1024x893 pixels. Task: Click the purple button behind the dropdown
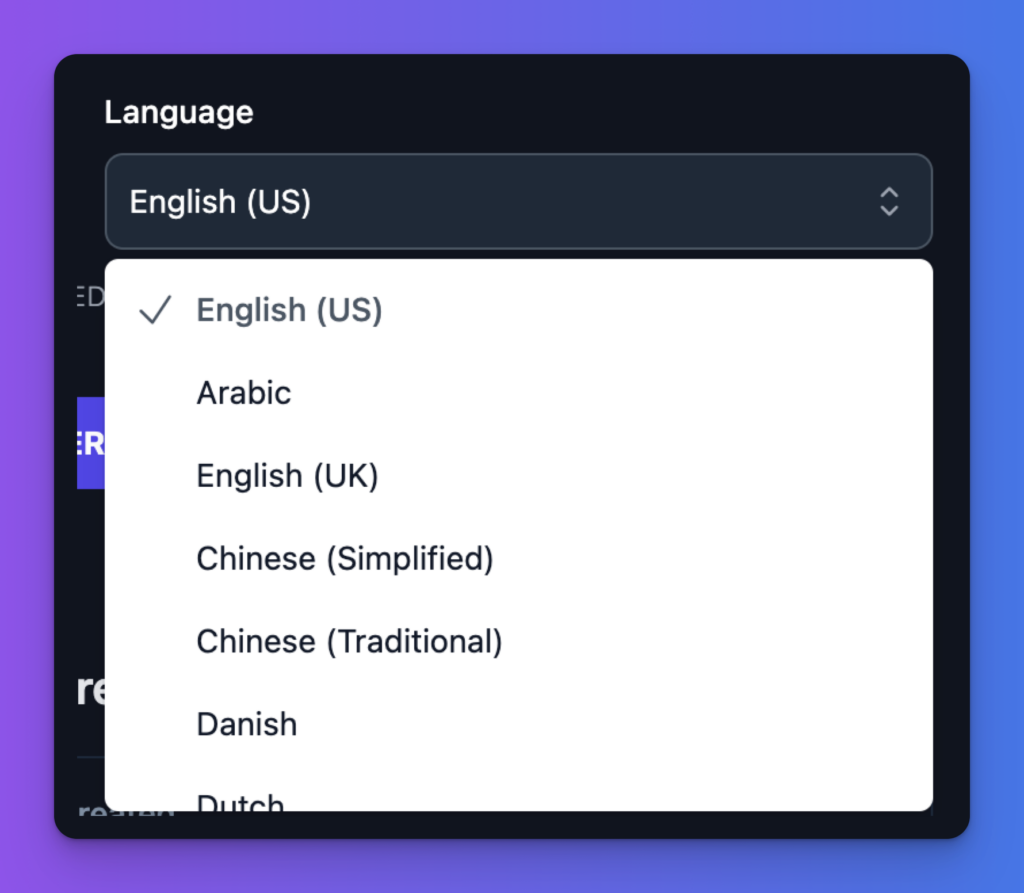[89, 443]
